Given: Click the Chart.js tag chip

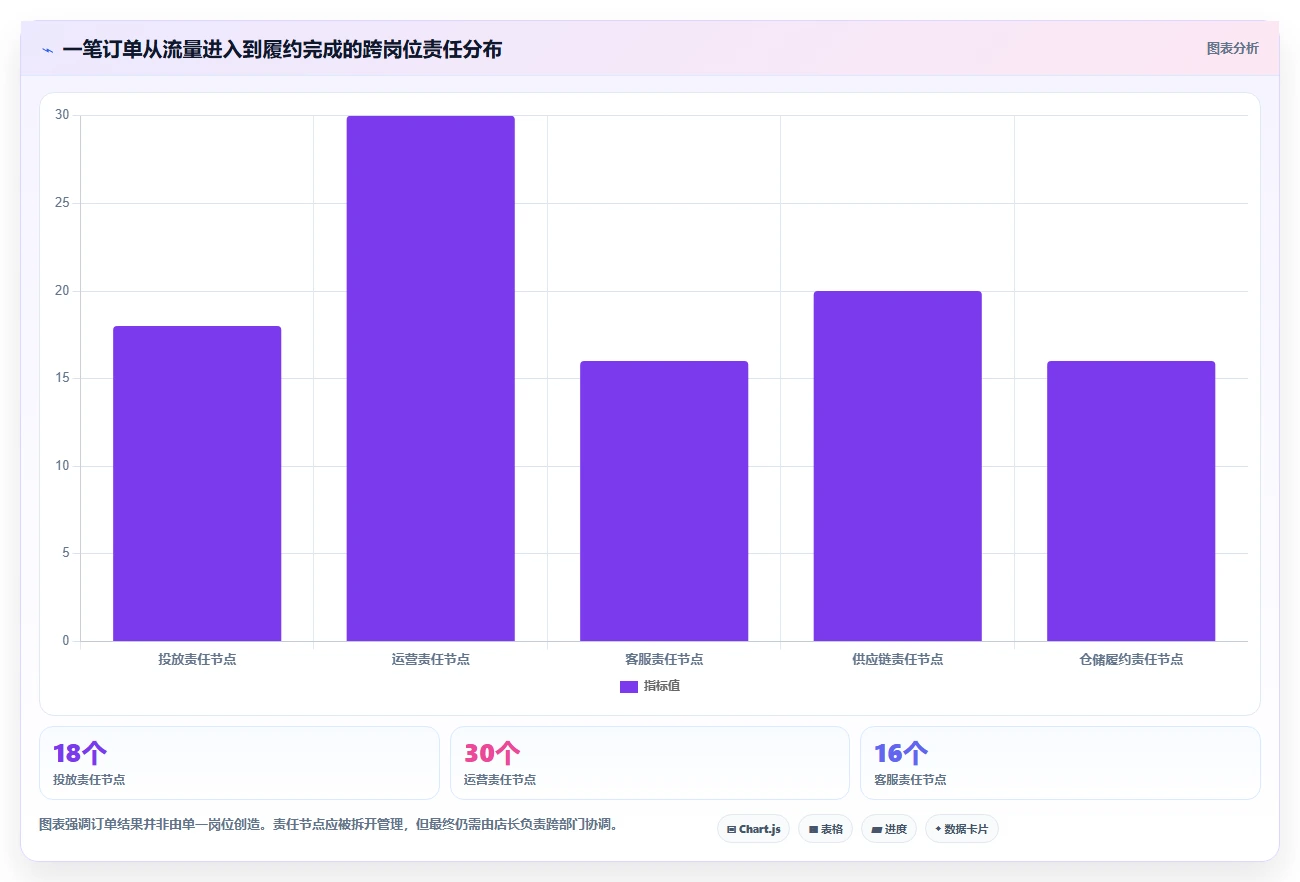Looking at the screenshot, I should (754, 829).
